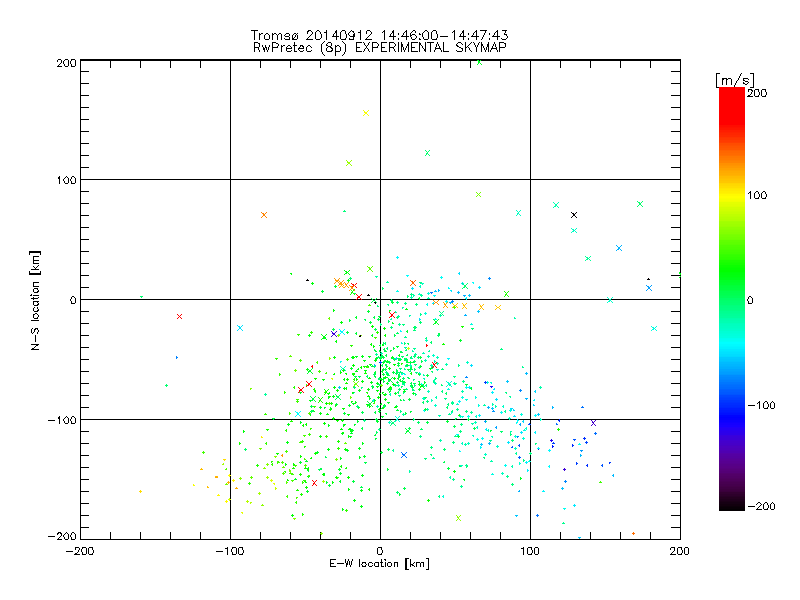The height and width of the screenshot is (600, 800).
Task: Click the "E-W location [km]" axis title
Action: click(379, 563)
